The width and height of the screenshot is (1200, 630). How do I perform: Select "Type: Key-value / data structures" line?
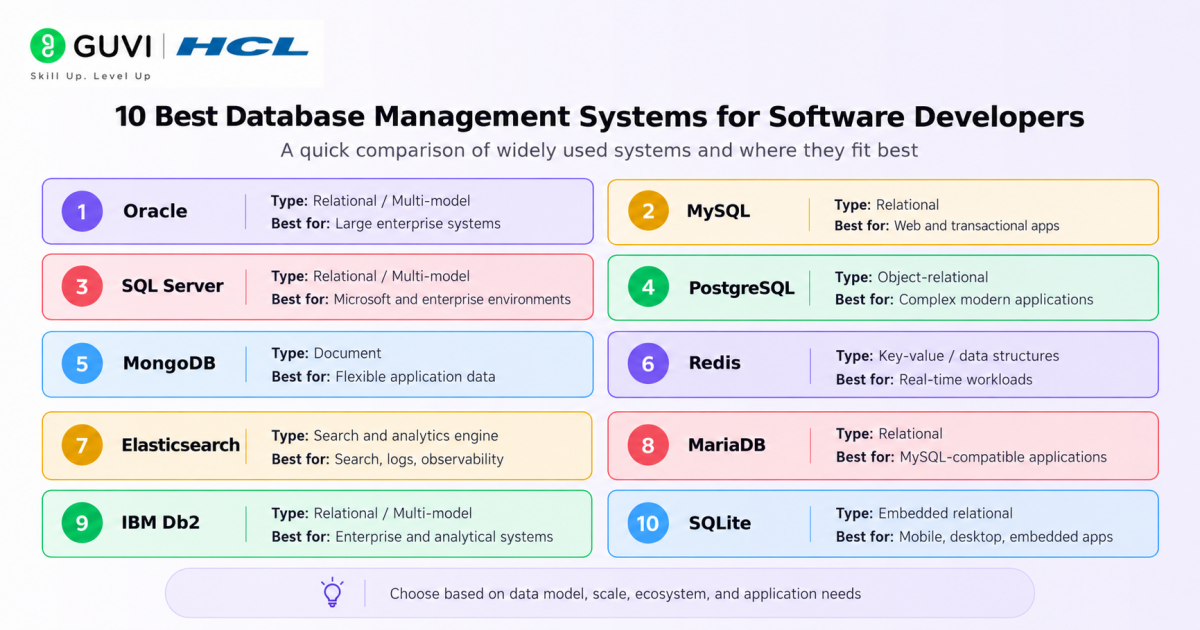point(947,356)
